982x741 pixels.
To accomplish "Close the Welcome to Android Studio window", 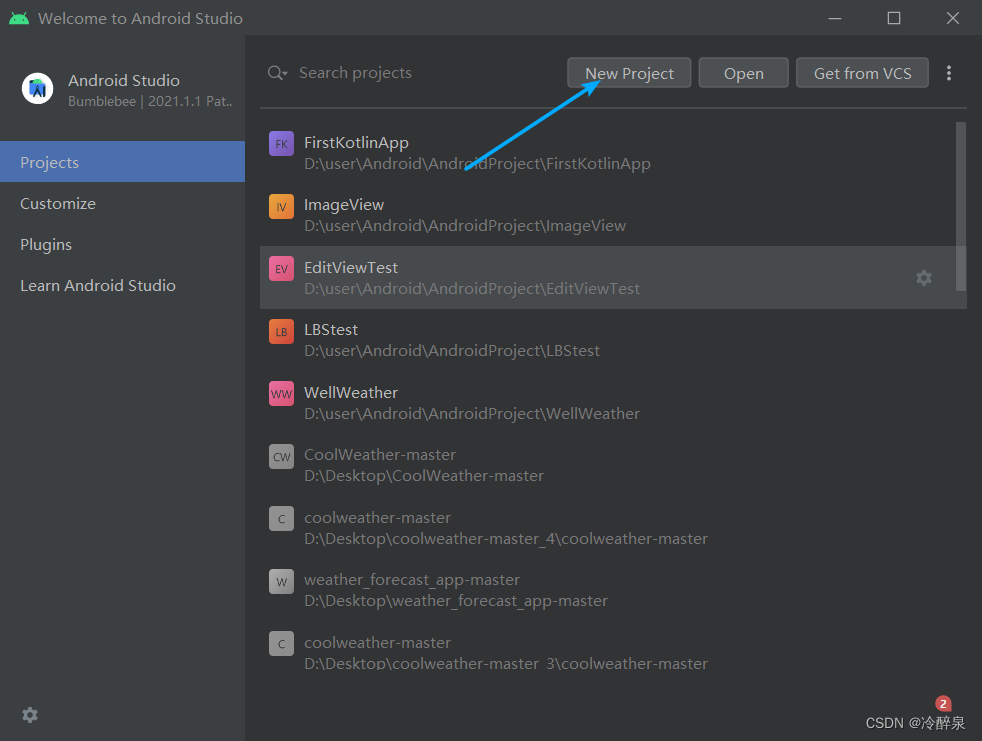I will point(953,18).
